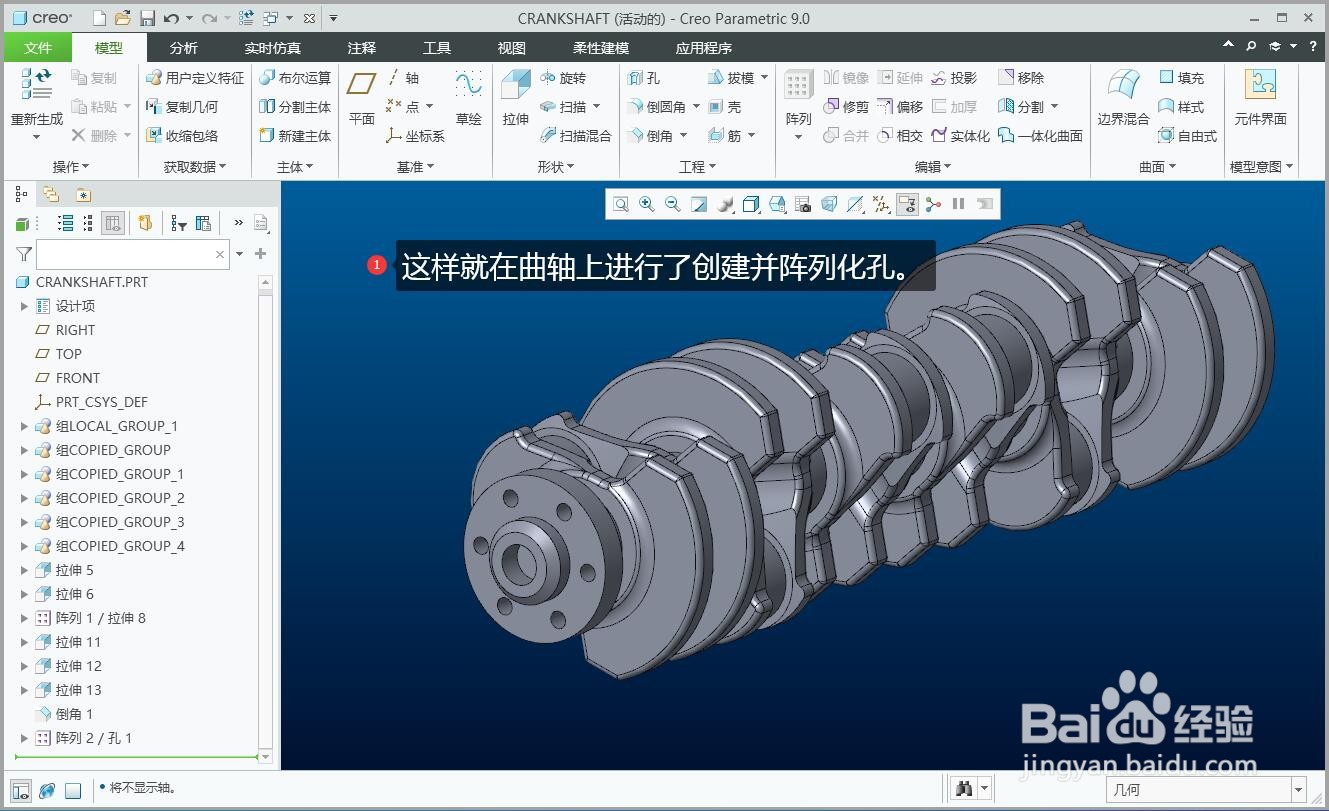This screenshot has height=811, width=1329.
Task: Click the Spin Center branch icon
Action: click(x=933, y=204)
